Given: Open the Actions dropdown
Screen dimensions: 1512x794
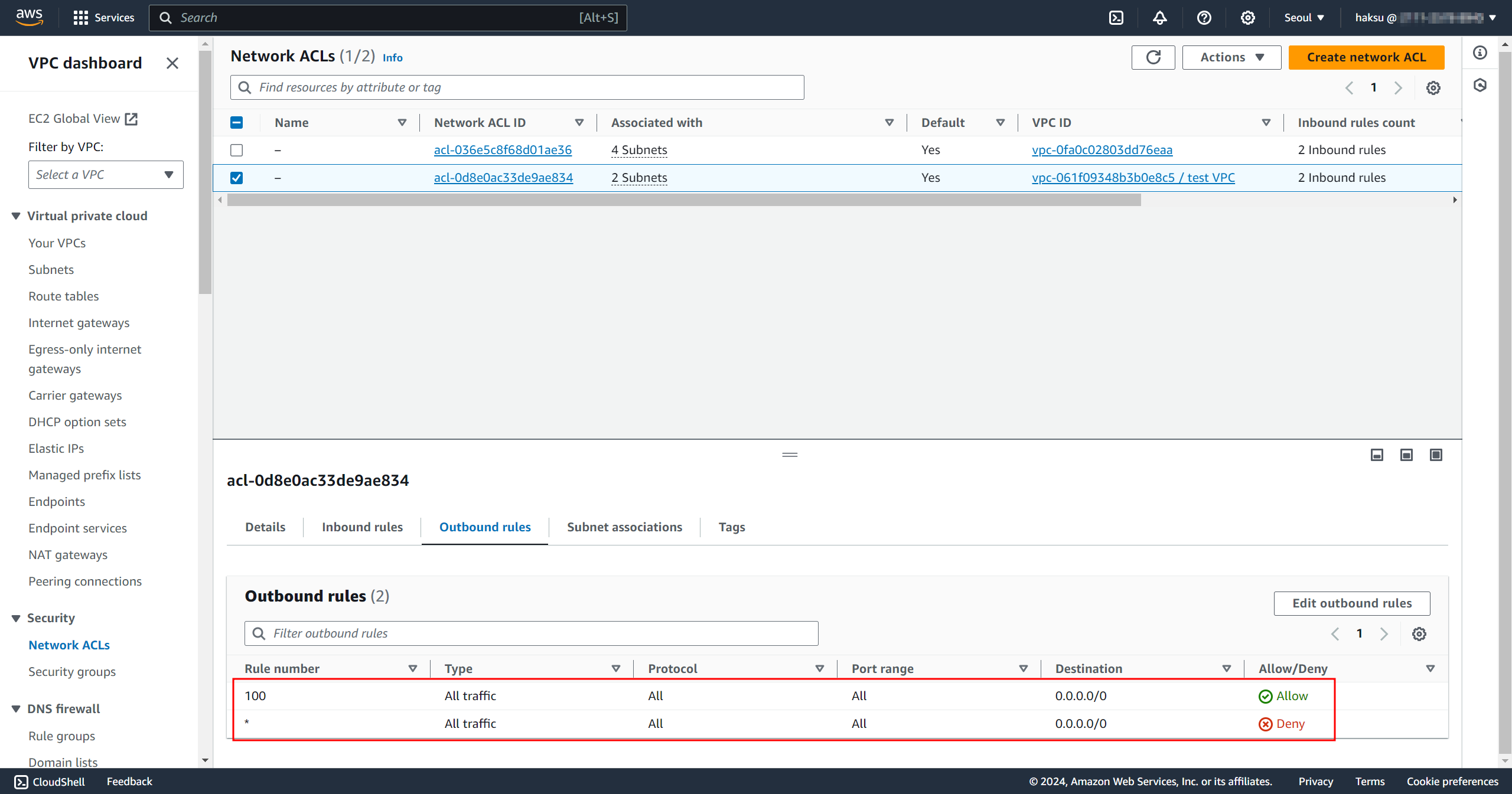Looking at the screenshot, I should (x=1231, y=57).
